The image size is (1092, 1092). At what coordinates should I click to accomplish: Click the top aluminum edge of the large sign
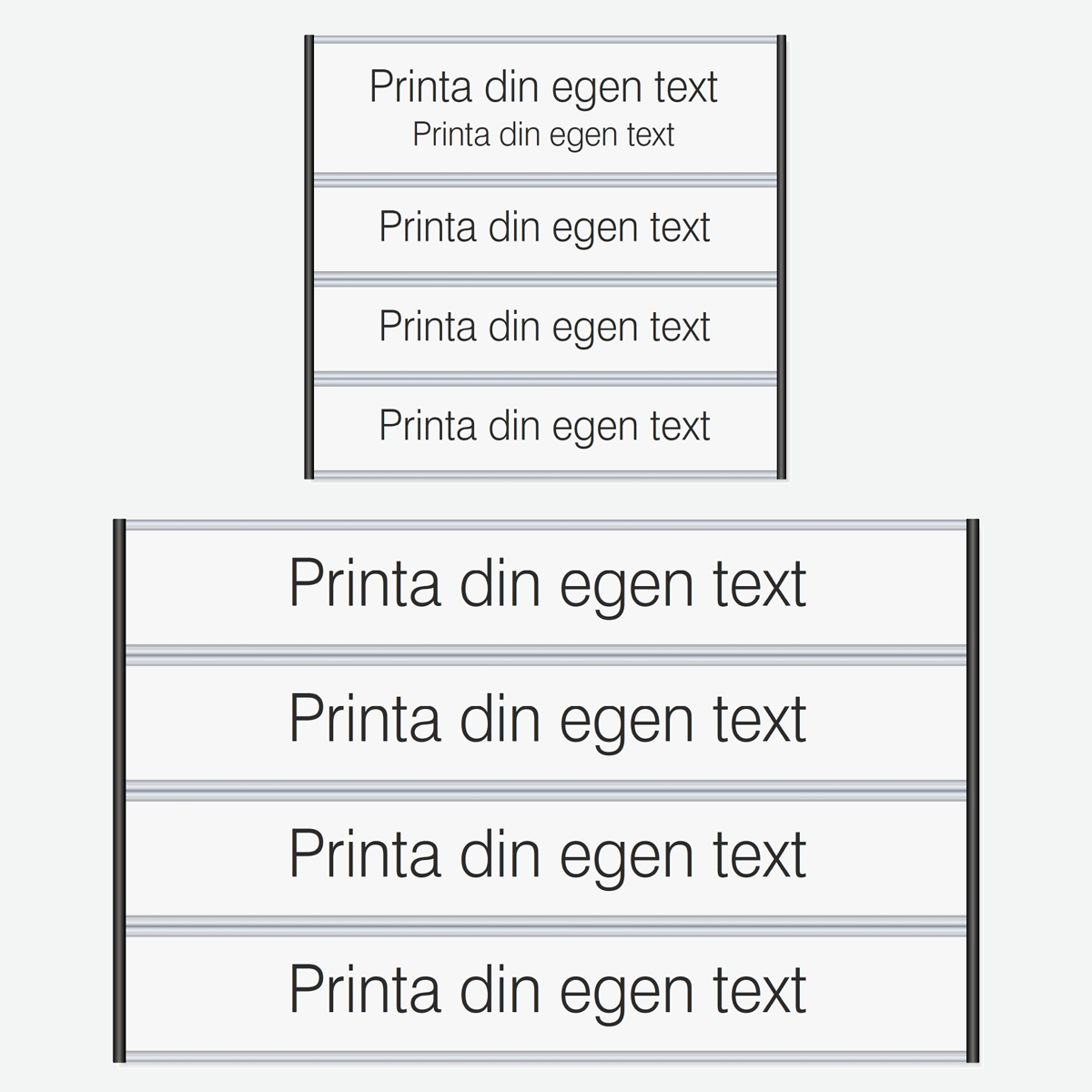coord(546,525)
